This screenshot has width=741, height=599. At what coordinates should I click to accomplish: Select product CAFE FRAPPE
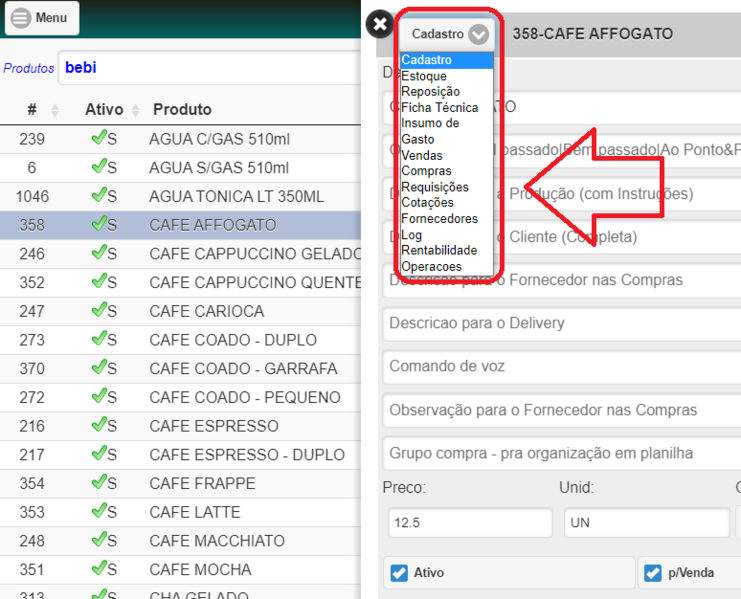pyautogui.click(x=202, y=484)
